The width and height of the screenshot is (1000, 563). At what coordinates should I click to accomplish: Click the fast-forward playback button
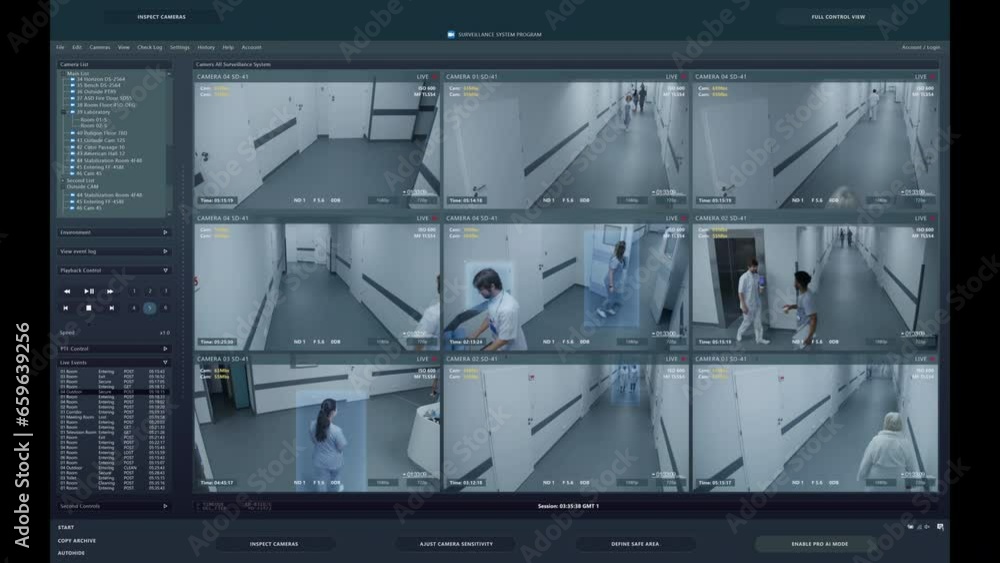click(x=110, y=291)
